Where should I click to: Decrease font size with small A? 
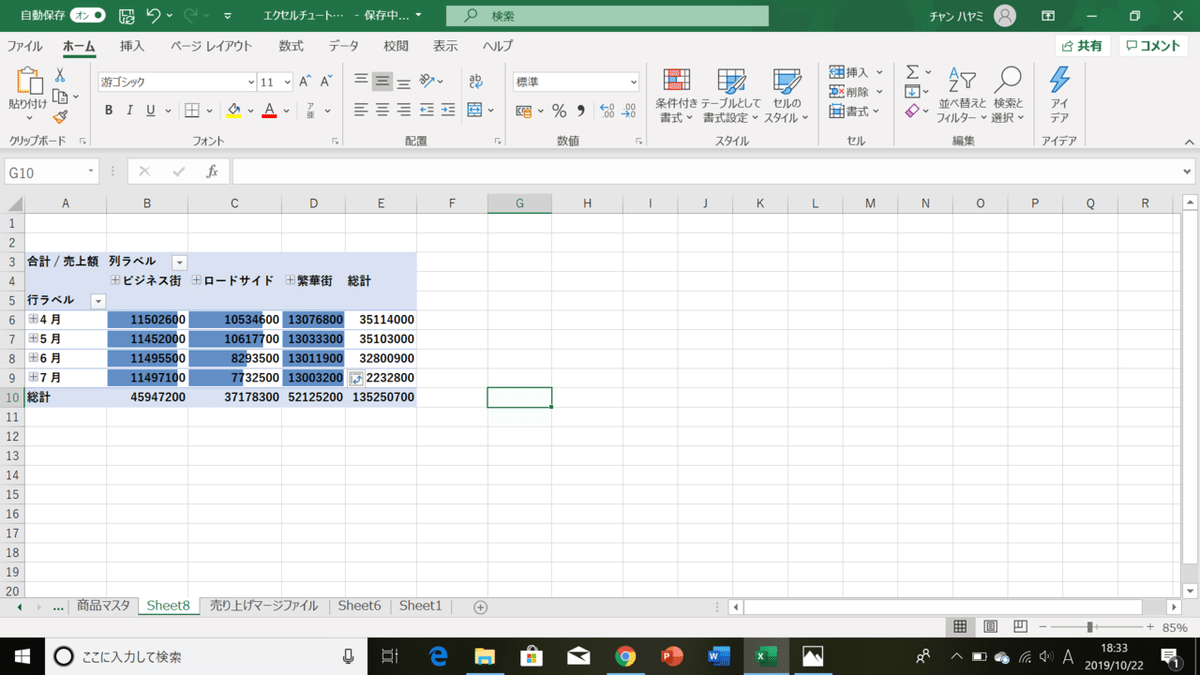pos(328,82)
